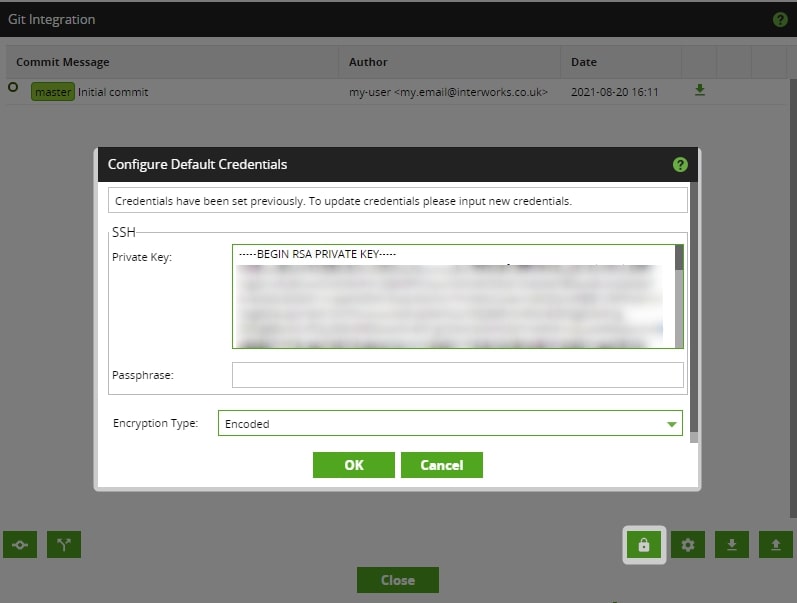The width and height of the screenshot is (797, 603).
Task: Cancel the credentials dialog
Action: [x=442, y=465]
